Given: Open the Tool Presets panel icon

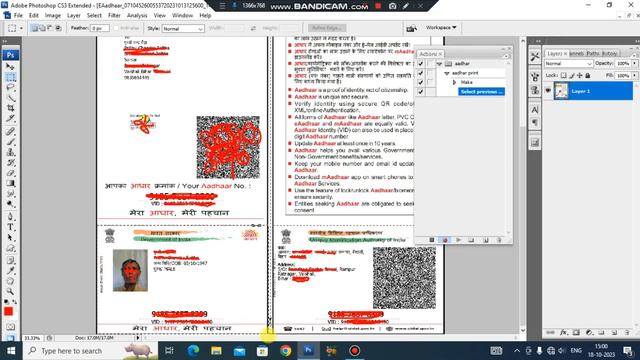Looking at the screenshot, I should coord(535,56).
